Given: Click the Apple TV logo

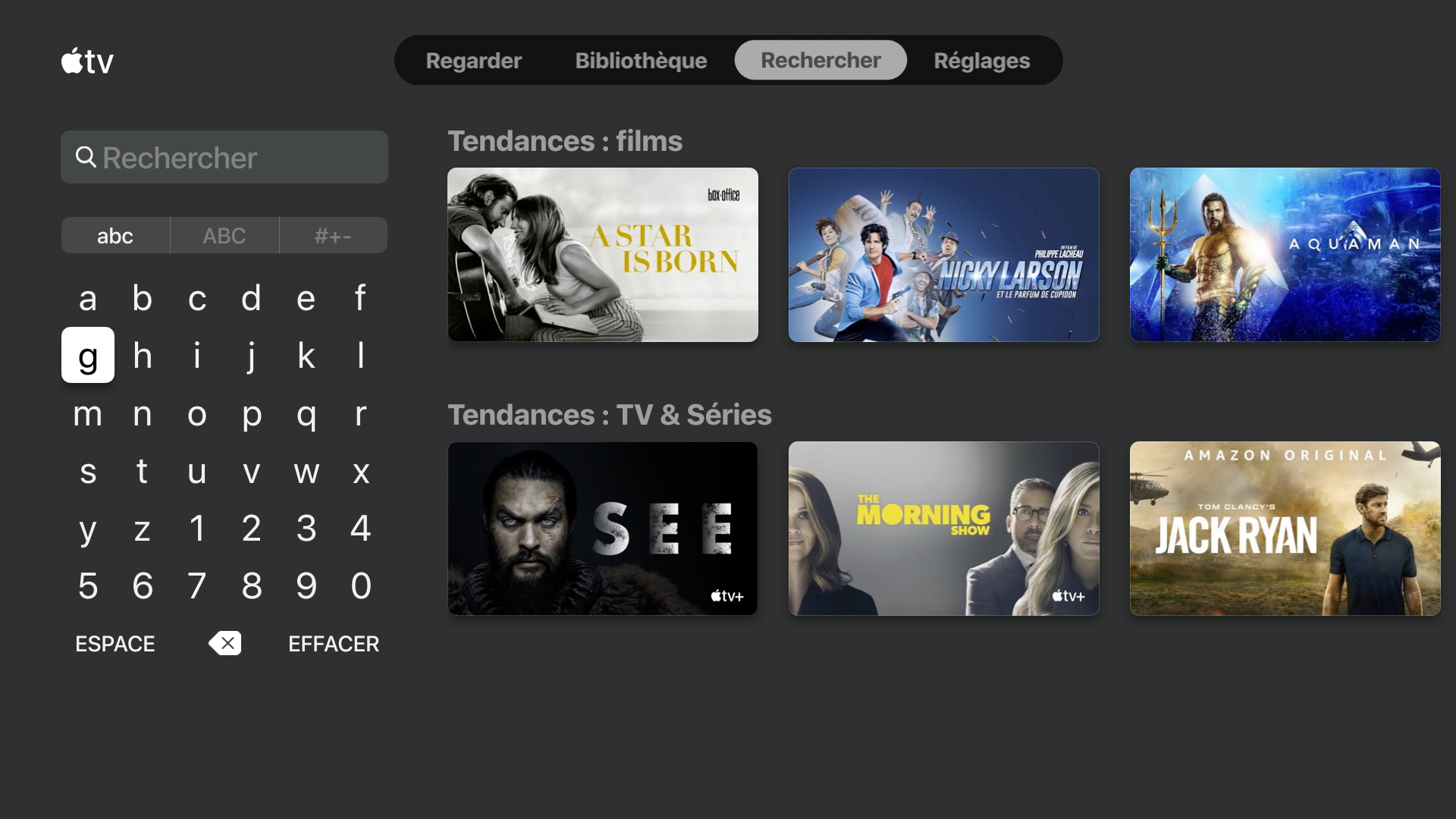Looking at the screenshot, I should pos(87,61).
